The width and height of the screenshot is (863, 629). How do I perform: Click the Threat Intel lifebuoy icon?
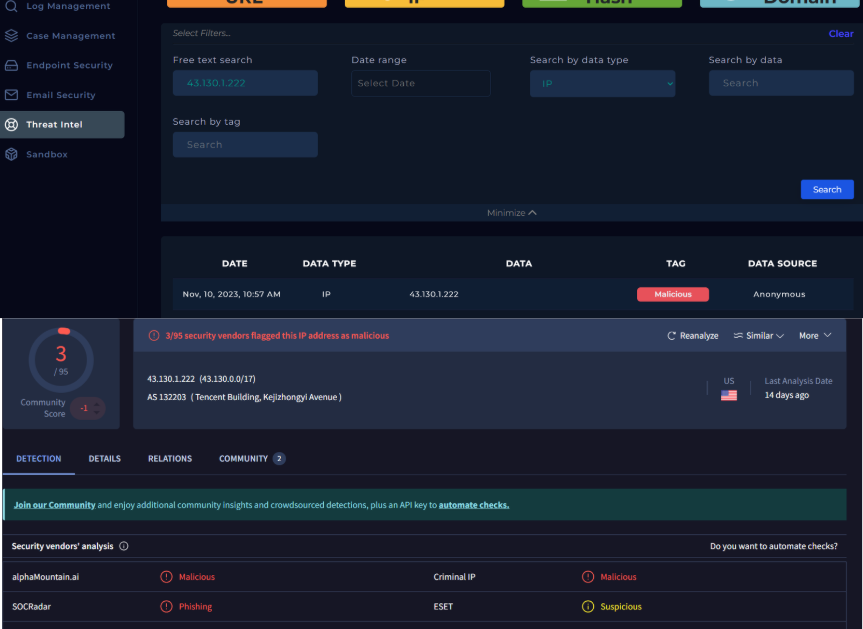click(x=11, y=125)
